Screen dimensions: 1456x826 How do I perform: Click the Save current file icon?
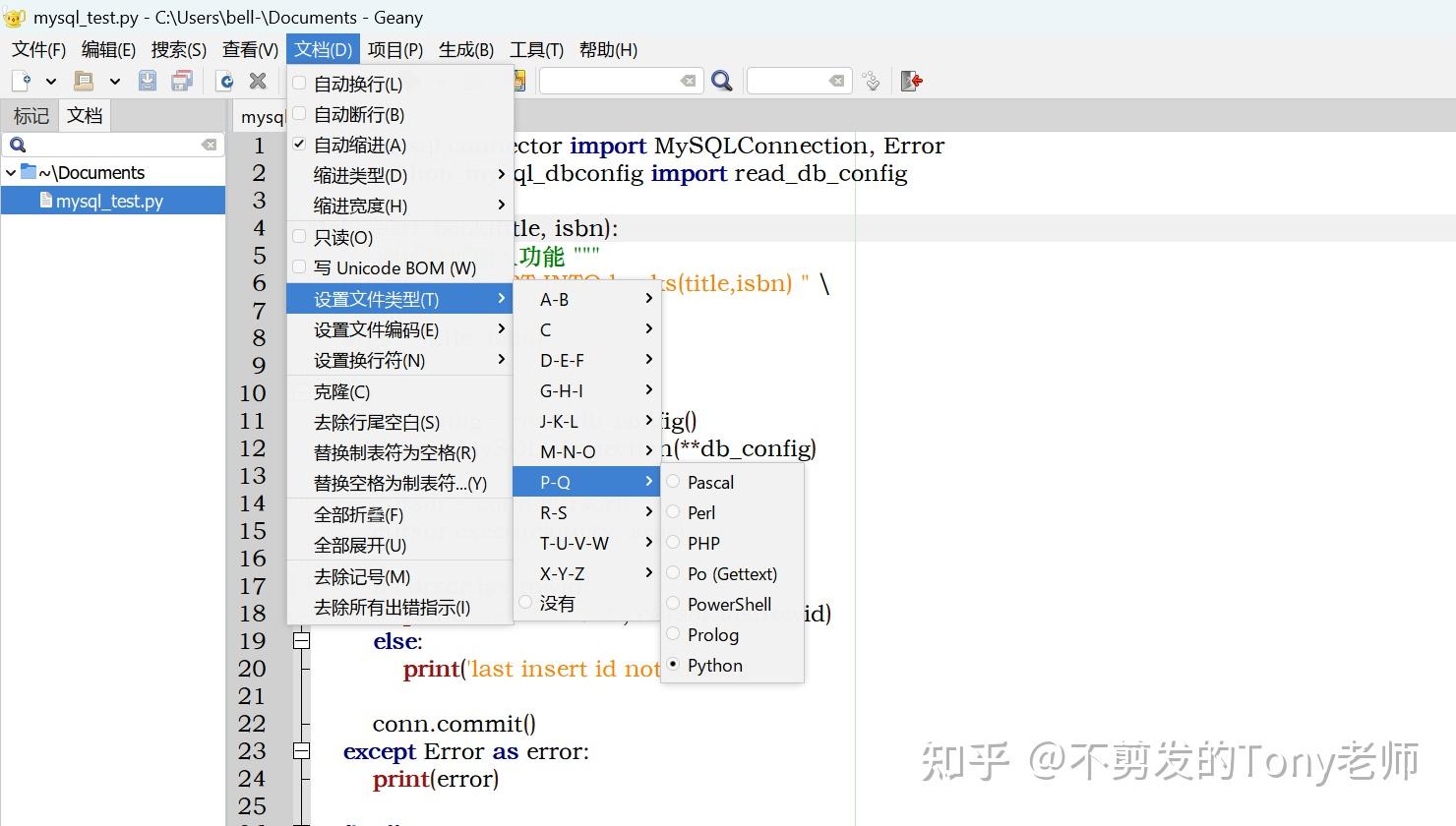tap(148, 81)
